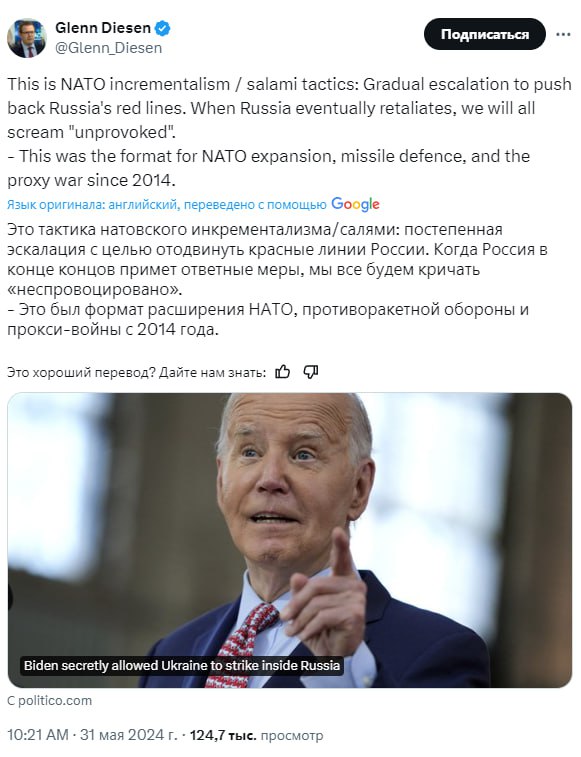
Task: Click the Biden secretly allowed Ukraine headline caption
Action: (182, 665)
